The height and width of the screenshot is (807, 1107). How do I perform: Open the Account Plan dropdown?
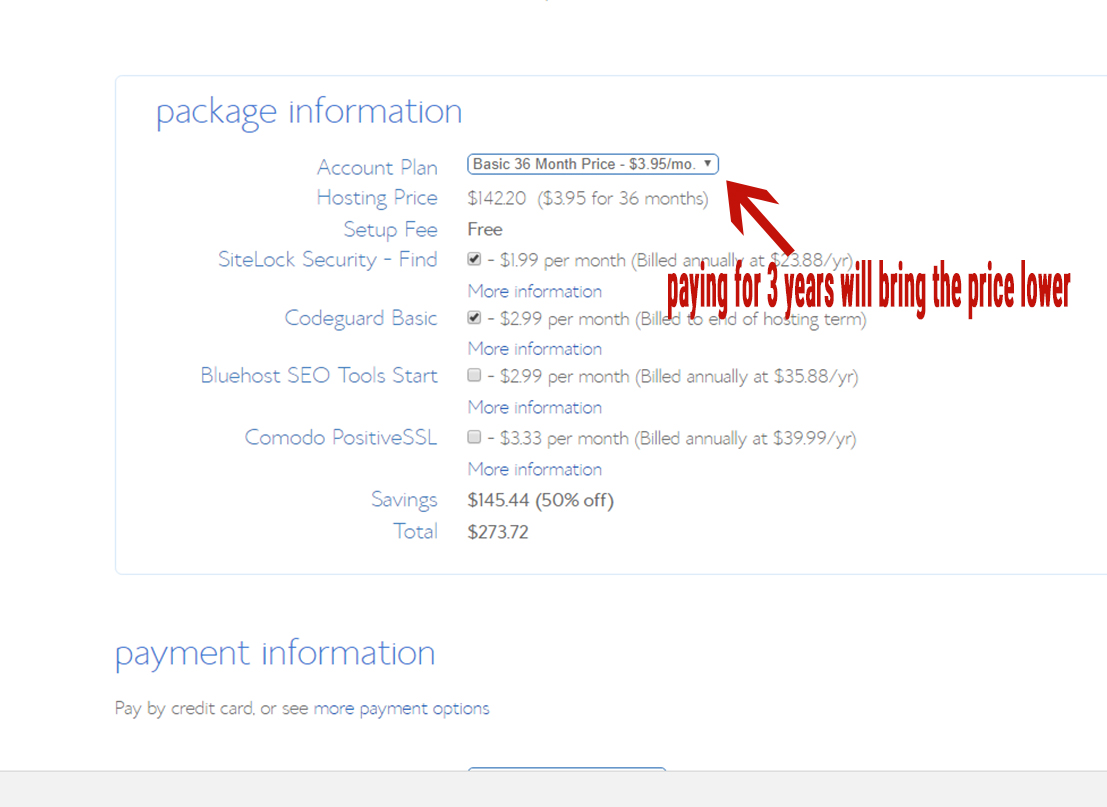click(592, 164)
